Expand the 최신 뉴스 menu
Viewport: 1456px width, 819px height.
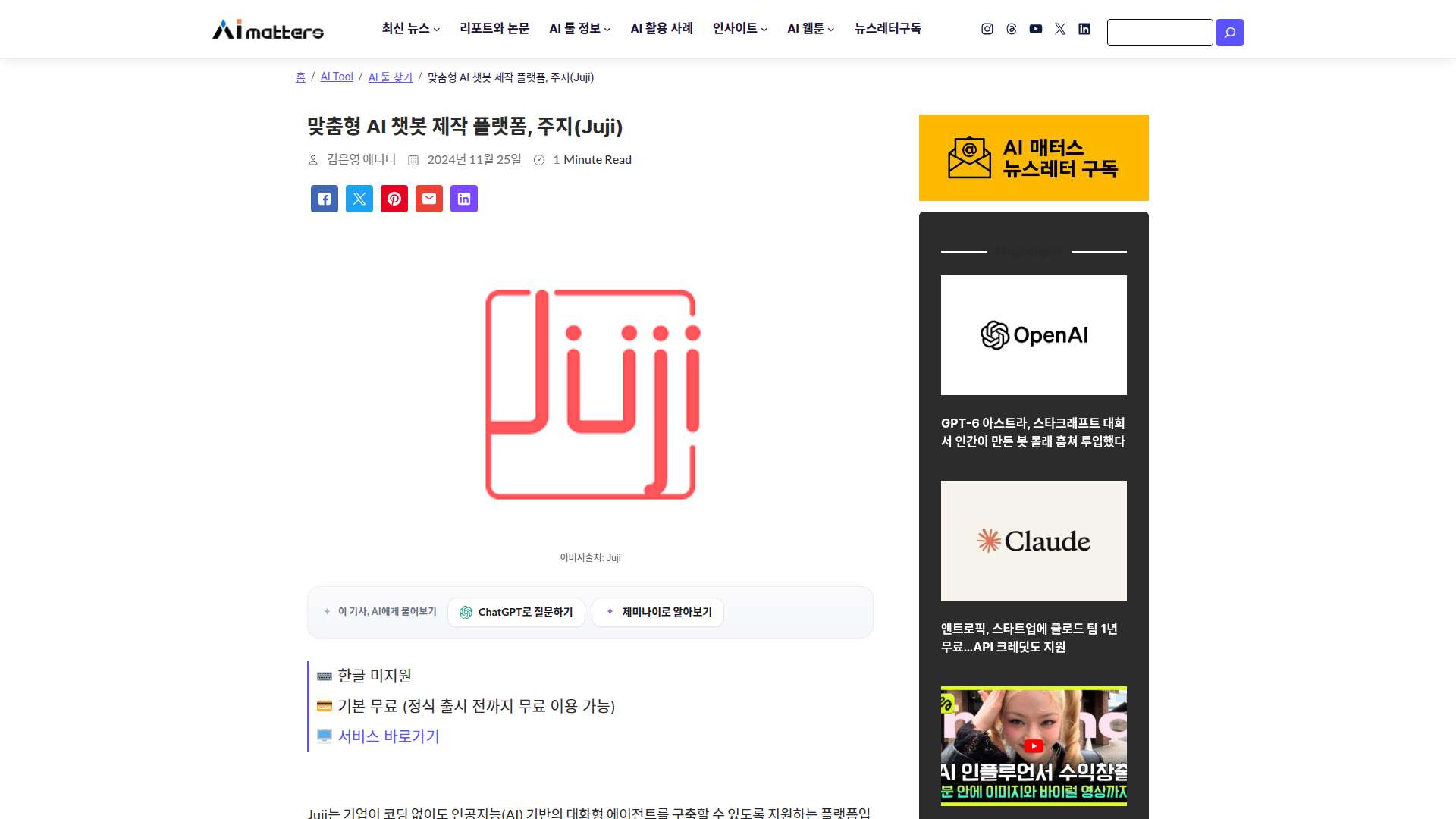410,29
